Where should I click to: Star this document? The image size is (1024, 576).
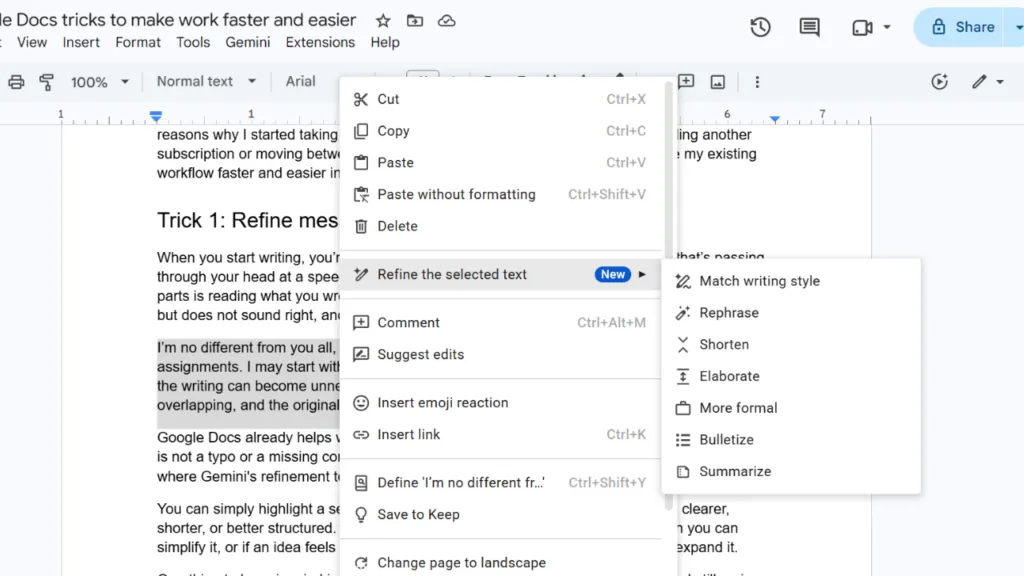coord(383,21)
